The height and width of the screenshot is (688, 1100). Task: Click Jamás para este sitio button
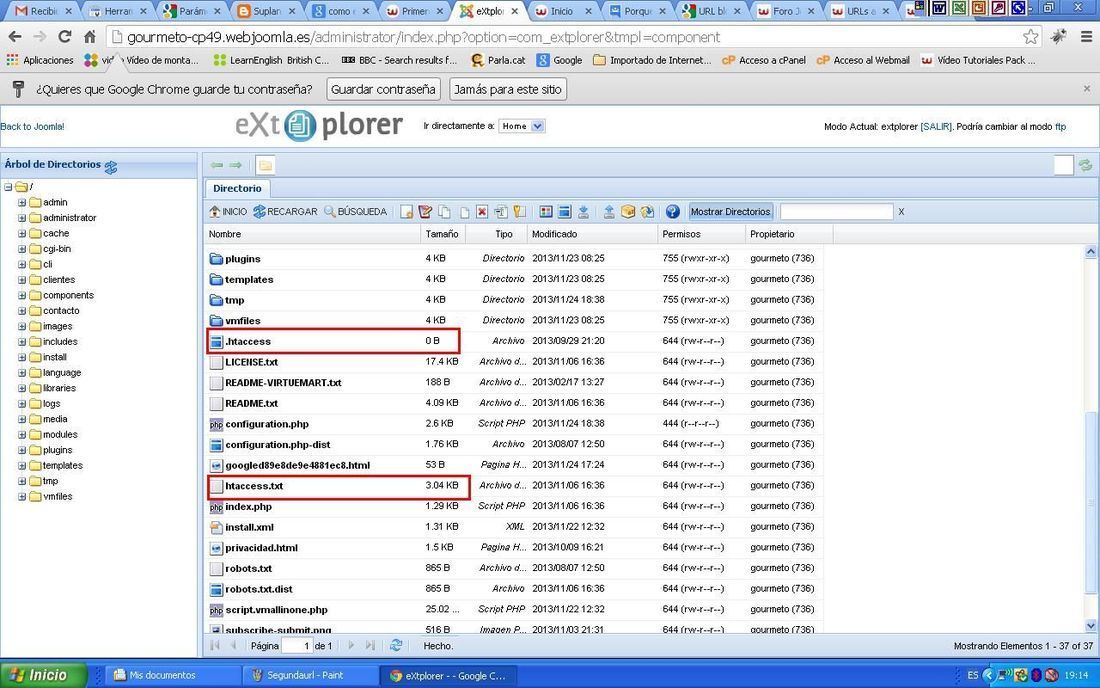(508, 90)
